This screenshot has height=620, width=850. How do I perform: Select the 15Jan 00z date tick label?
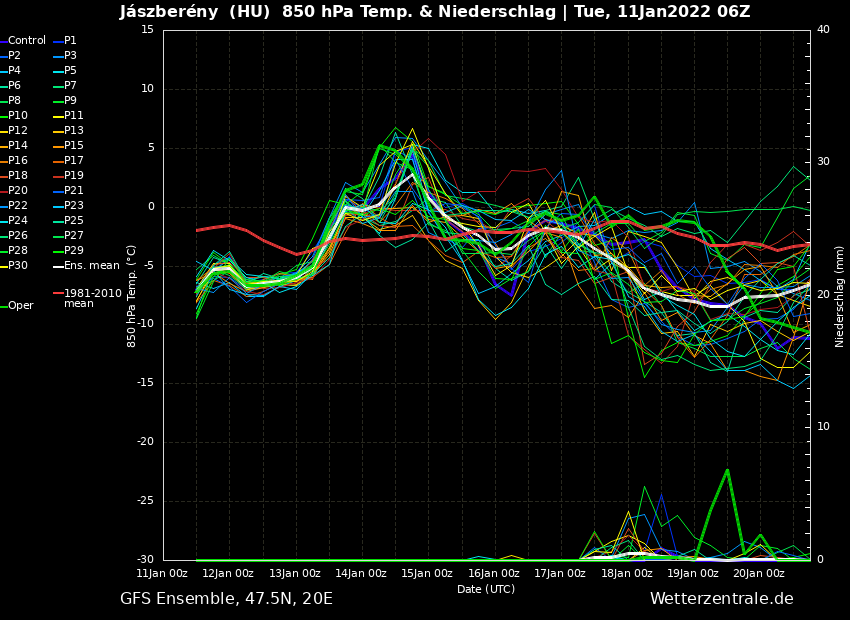(x=427, y=574)
